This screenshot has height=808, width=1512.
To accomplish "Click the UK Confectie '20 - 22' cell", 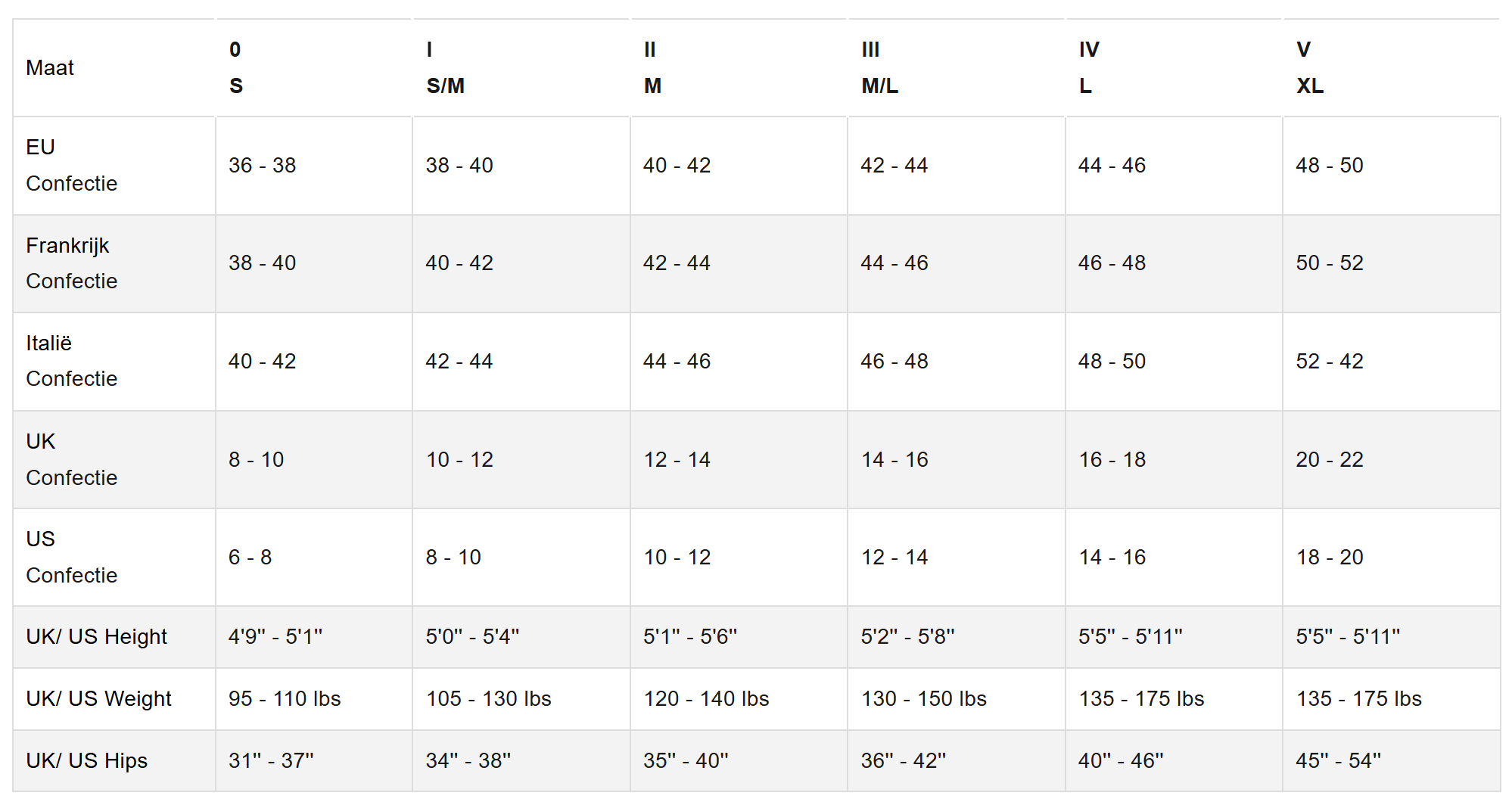I will [1329, 459].
